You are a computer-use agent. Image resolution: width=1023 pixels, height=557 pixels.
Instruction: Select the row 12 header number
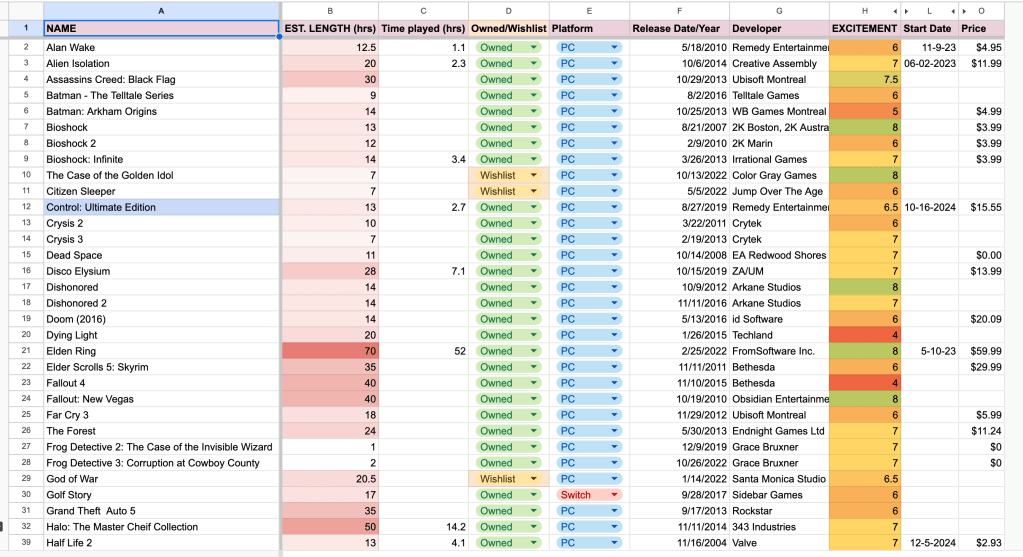click(x=25, y=207)
